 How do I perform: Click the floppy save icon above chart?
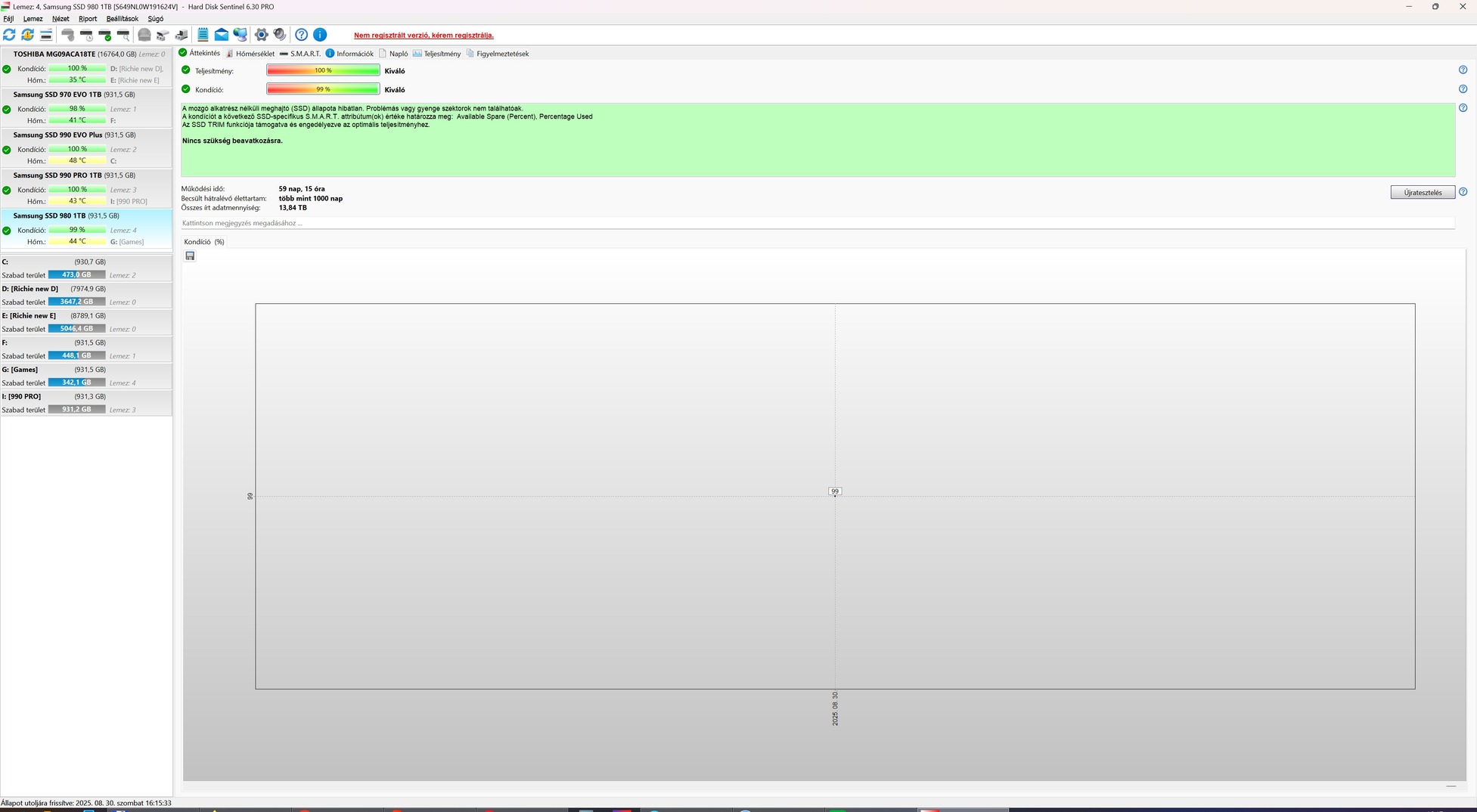(190, 256)
